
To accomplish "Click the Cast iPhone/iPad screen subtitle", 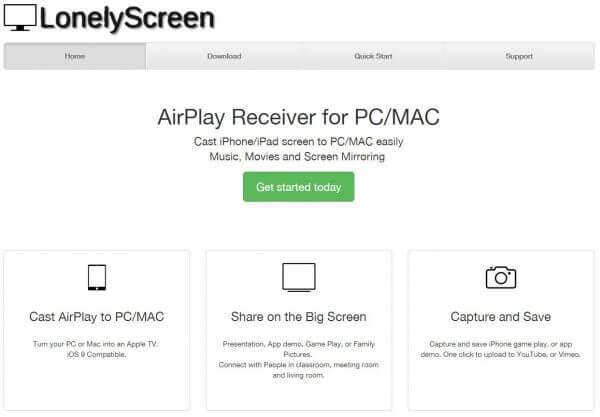I will pos(298,142).
